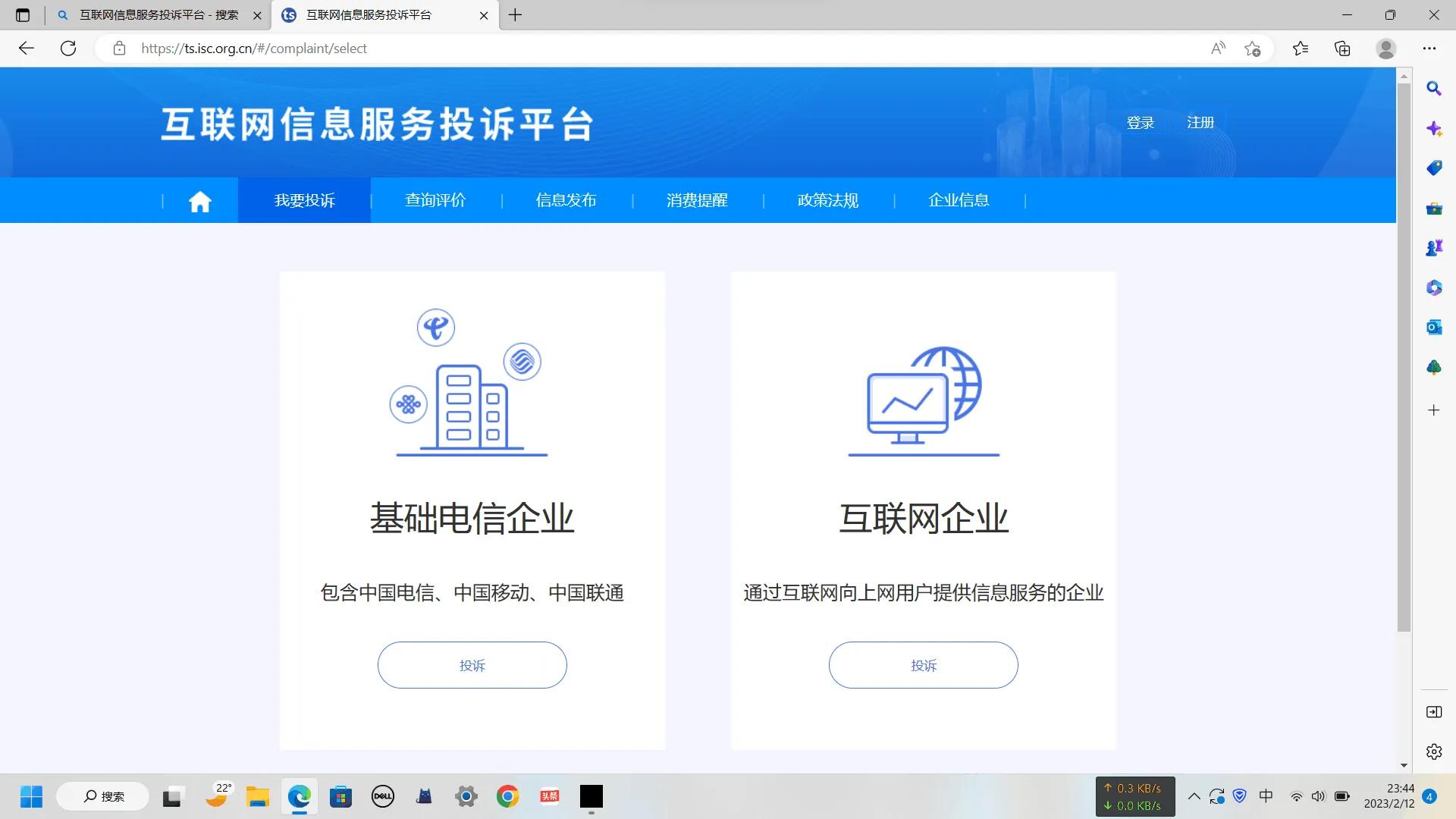
Task: Click the favorites star in address bar
Action: click(x=1252, y=48)
